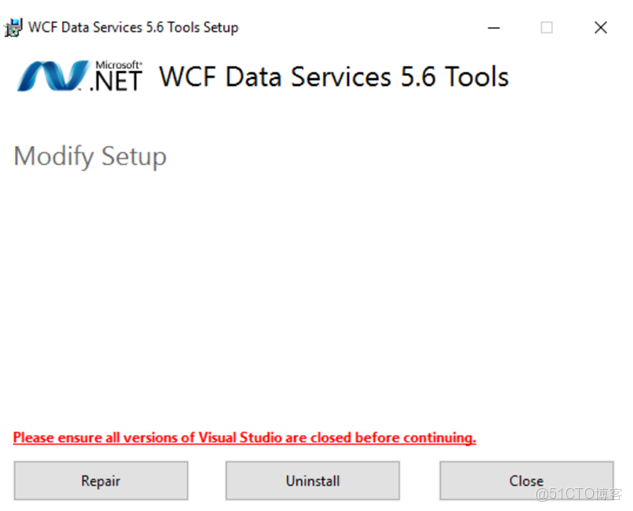
Task: Click the red Visual Studio warning text
Action: click(244, 438)
